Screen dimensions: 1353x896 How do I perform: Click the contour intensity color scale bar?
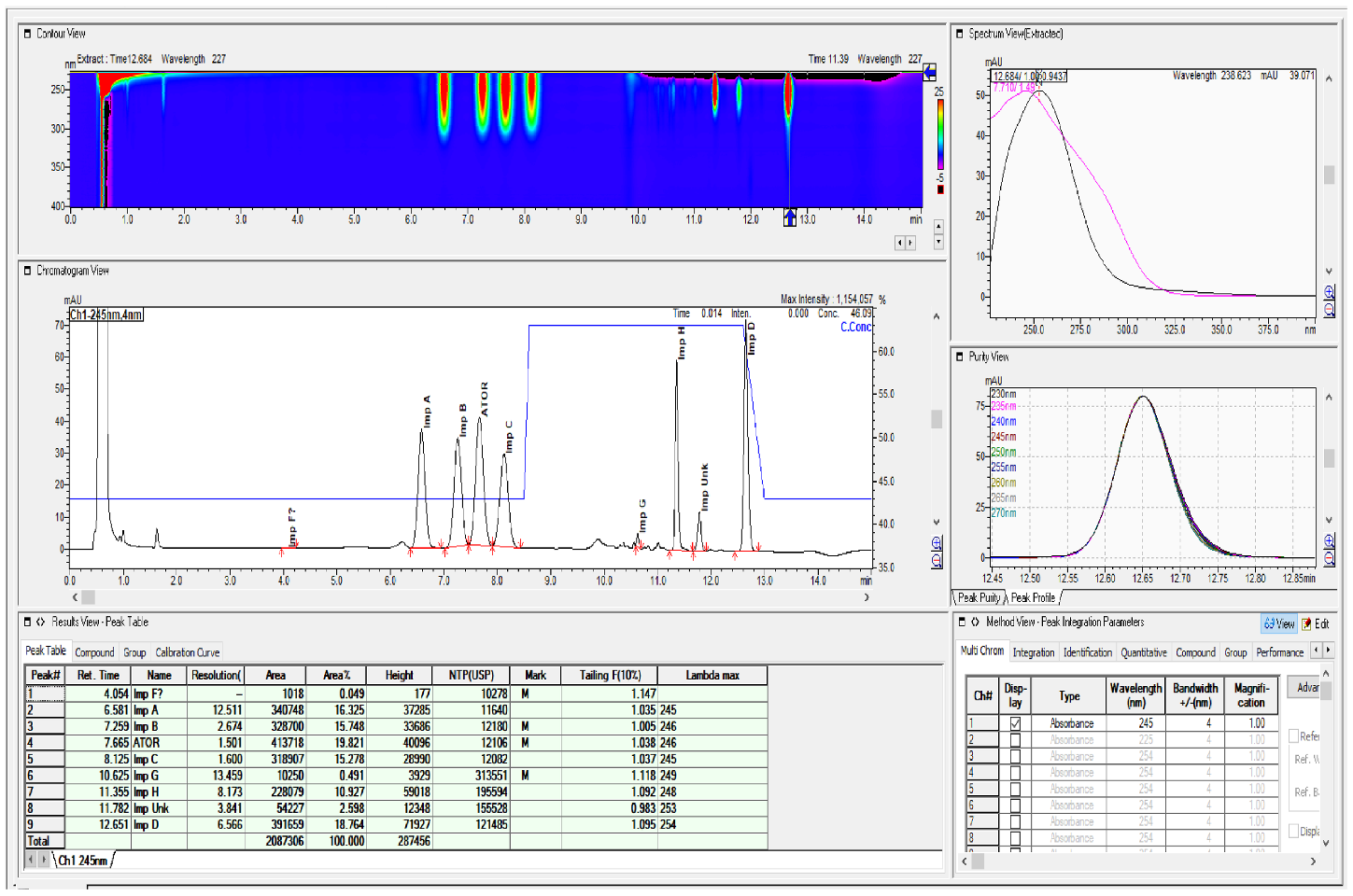(x=940, y=134)
